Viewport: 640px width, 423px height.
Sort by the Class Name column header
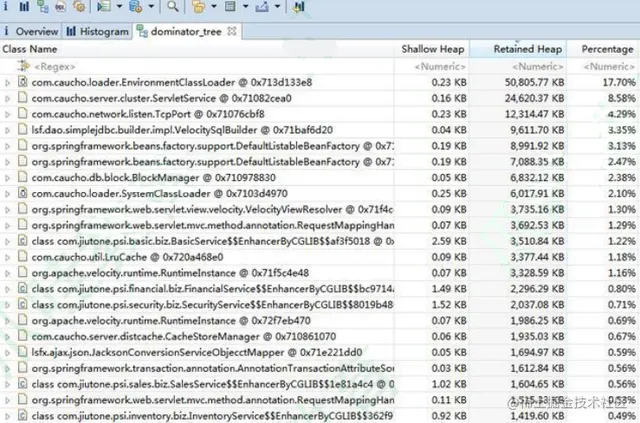point(29,49)
